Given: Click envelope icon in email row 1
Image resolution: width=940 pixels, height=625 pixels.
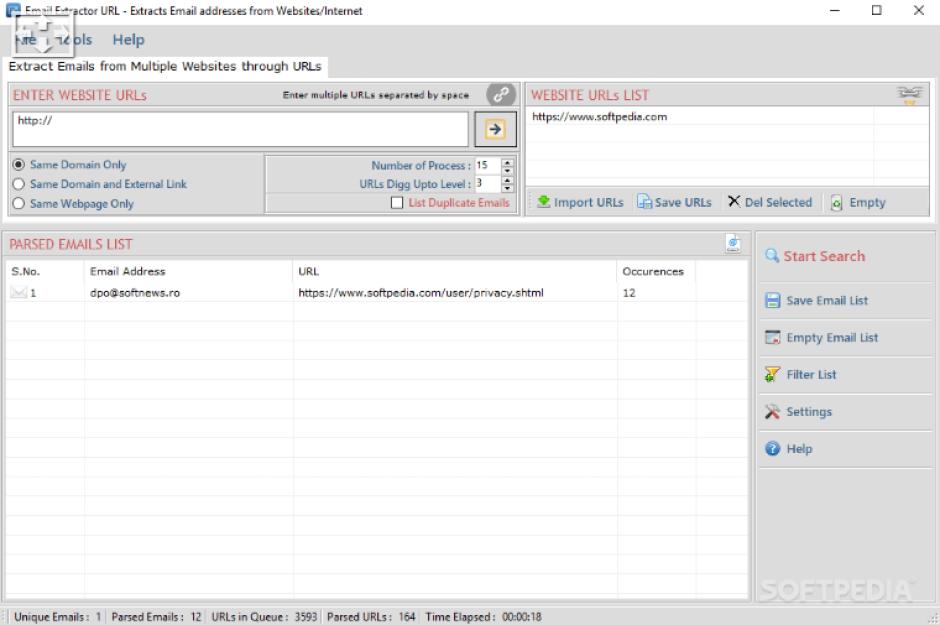Looking at the screenshot, I should 19,292.
